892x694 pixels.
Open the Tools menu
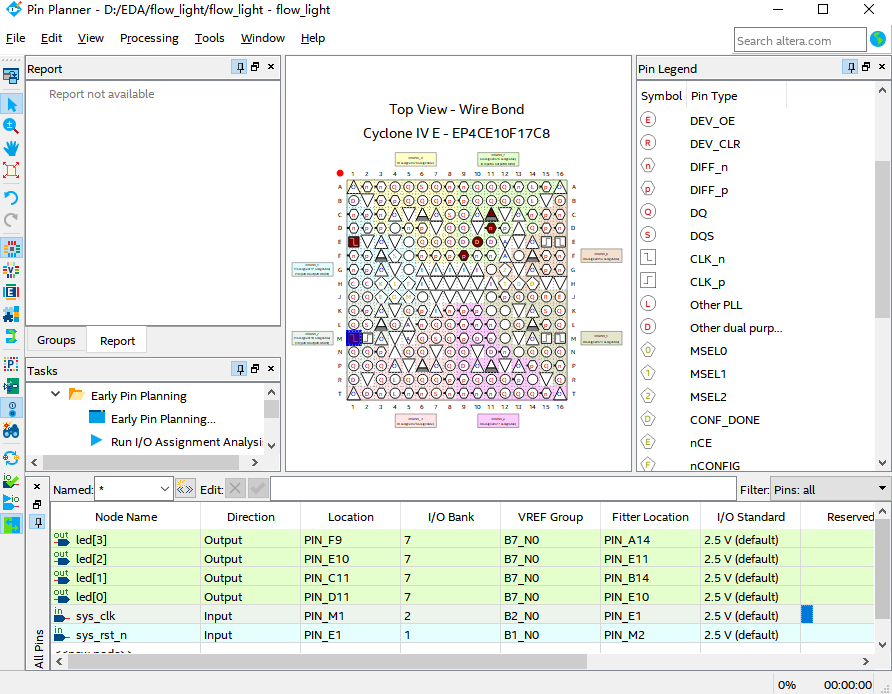pyautogui.click(x=209, y=38)
